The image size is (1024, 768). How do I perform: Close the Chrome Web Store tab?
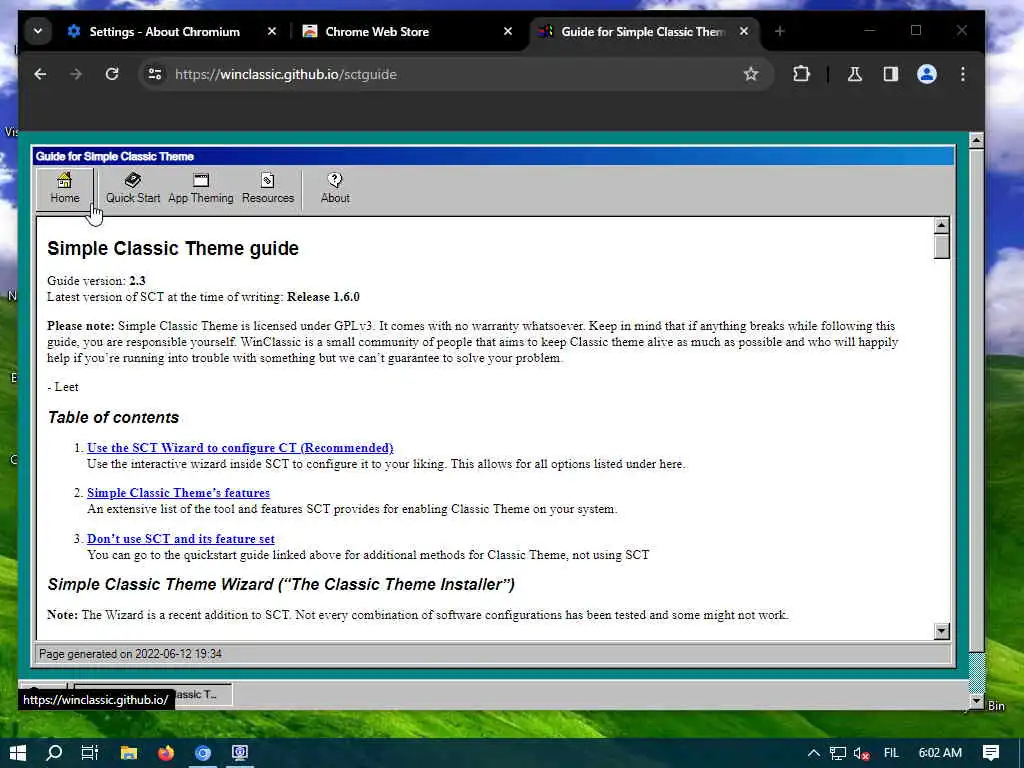(508, 31)
